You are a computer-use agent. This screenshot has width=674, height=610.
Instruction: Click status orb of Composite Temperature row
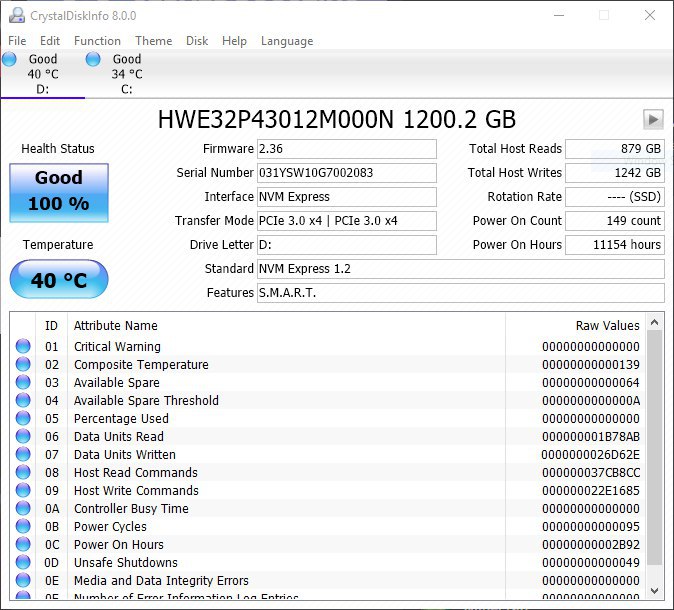pos(23,364)
